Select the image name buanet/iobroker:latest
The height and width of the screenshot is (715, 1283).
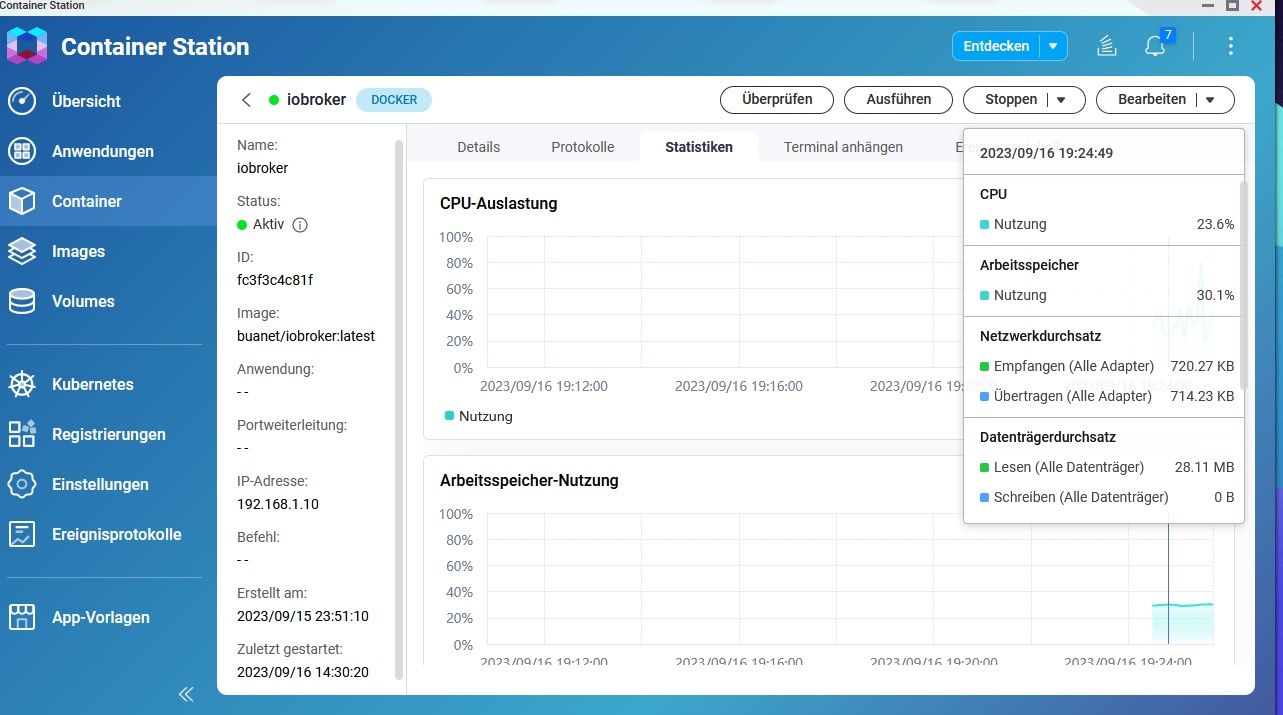click(x=306, y=336)
